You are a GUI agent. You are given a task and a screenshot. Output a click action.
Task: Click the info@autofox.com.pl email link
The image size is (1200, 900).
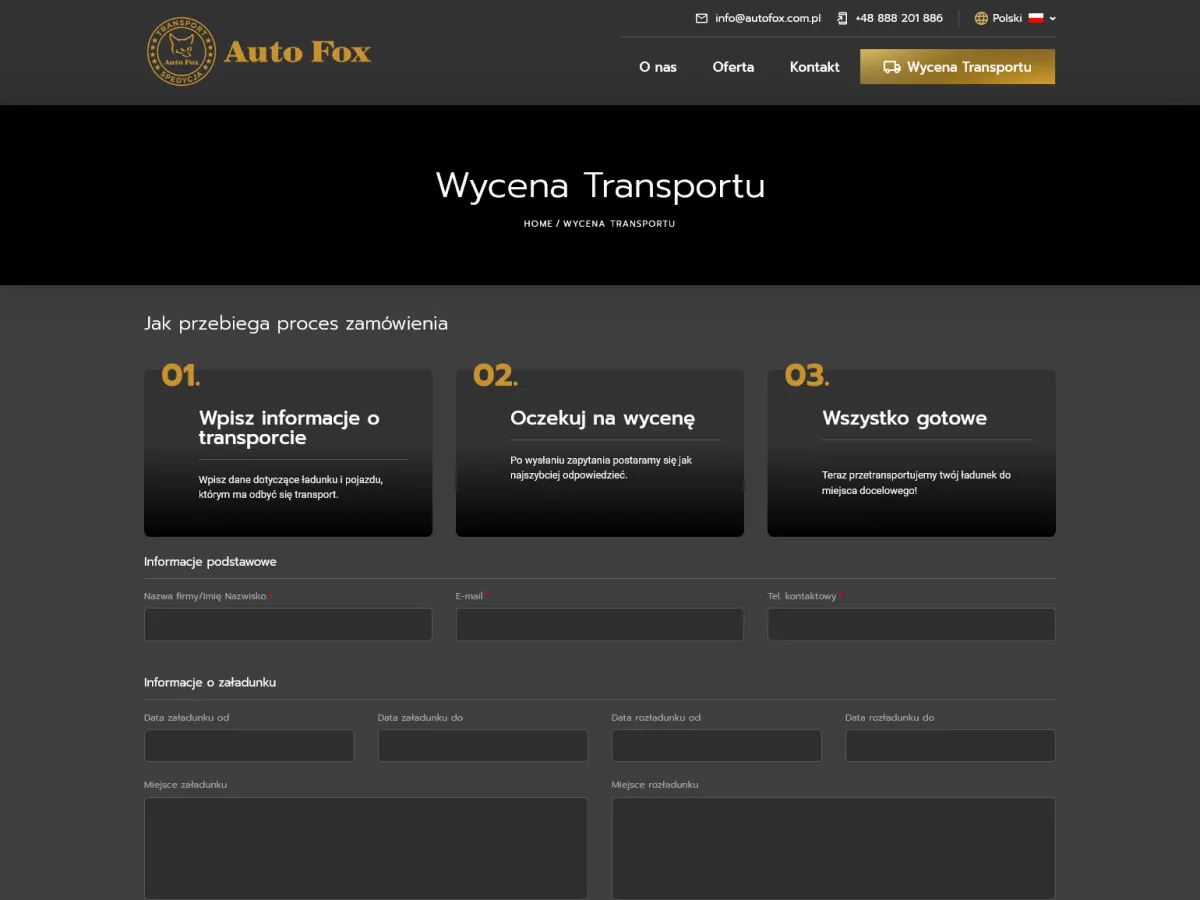[767, 18]
